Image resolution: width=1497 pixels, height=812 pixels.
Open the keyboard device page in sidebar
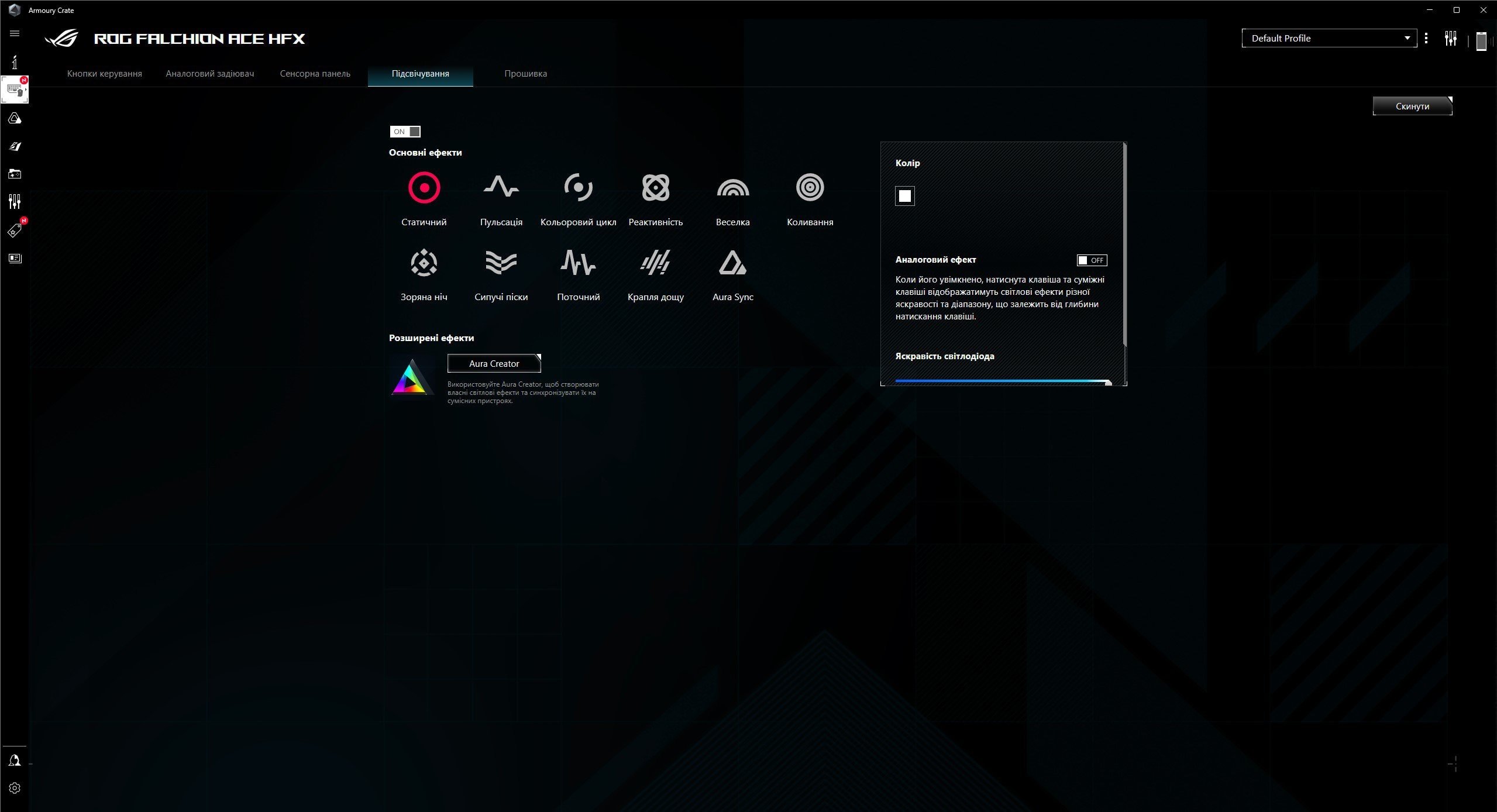[x=15, y=90]
